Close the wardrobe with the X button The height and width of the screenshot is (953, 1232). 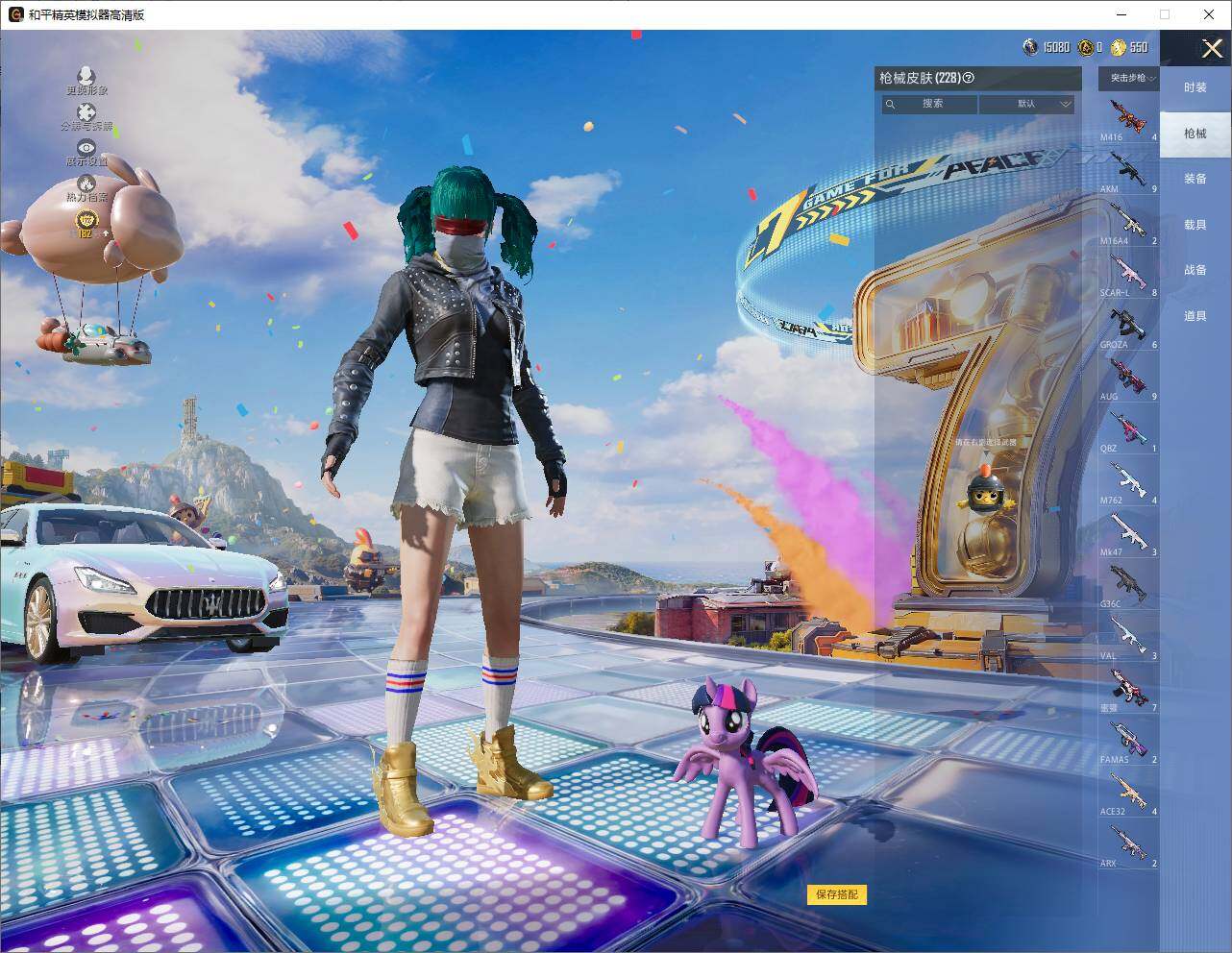click(x=1212, y=48)
